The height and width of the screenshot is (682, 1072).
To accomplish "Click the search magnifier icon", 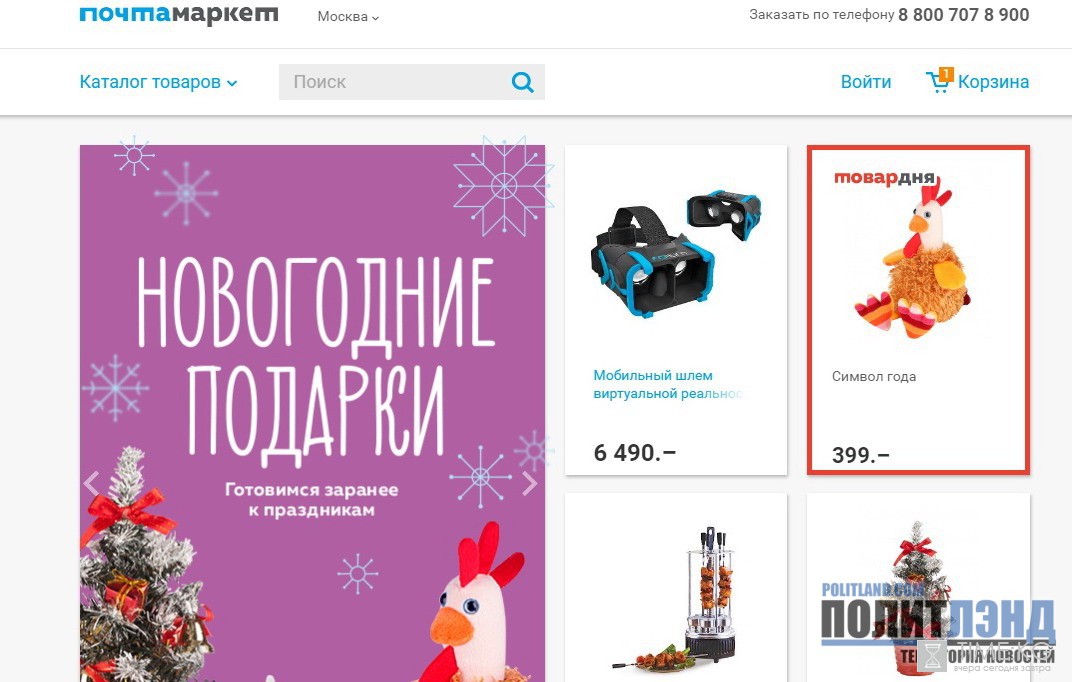I will (x=522, y=83).
